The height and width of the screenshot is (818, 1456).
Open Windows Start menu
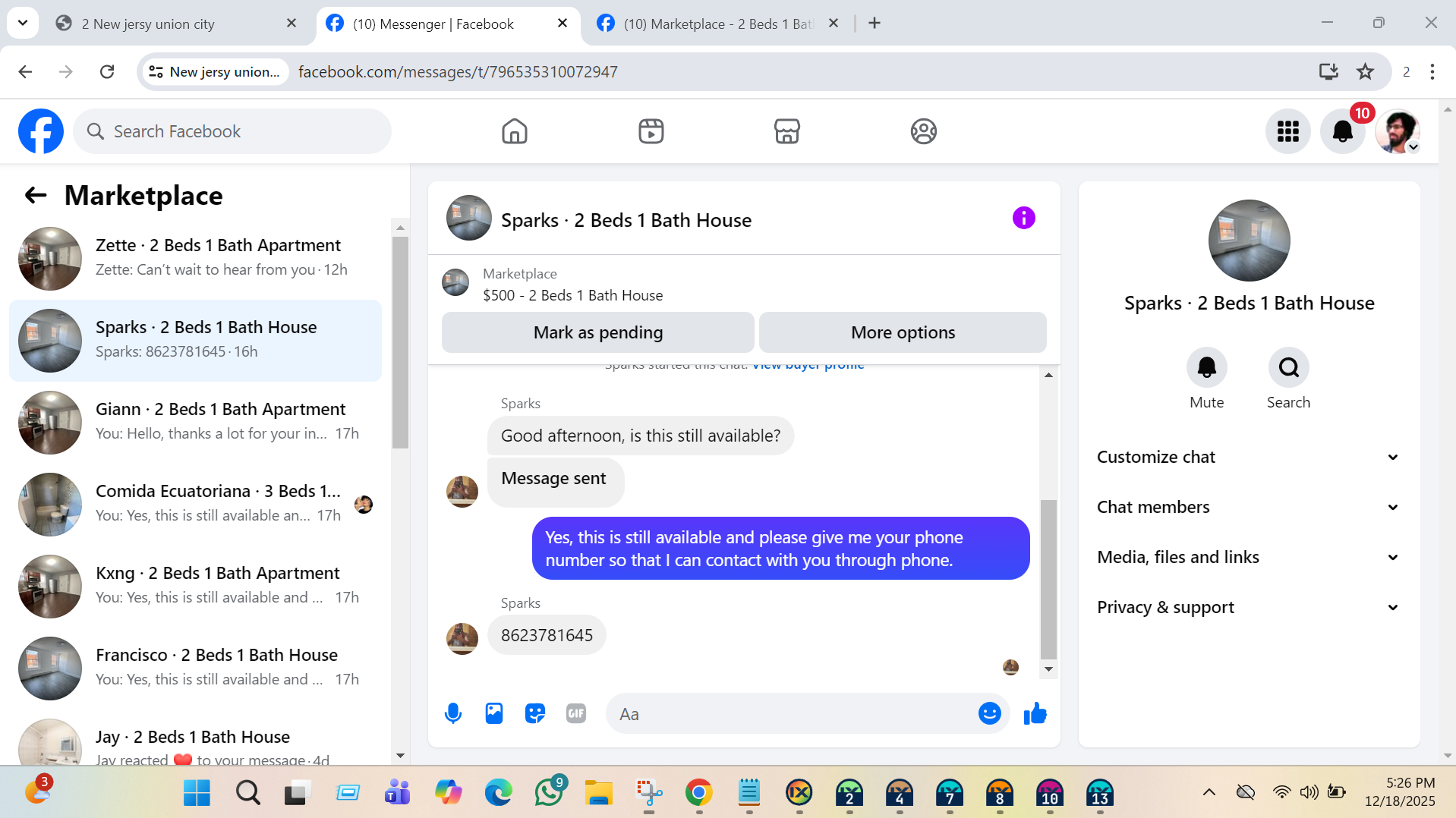(x=197, y=793)
